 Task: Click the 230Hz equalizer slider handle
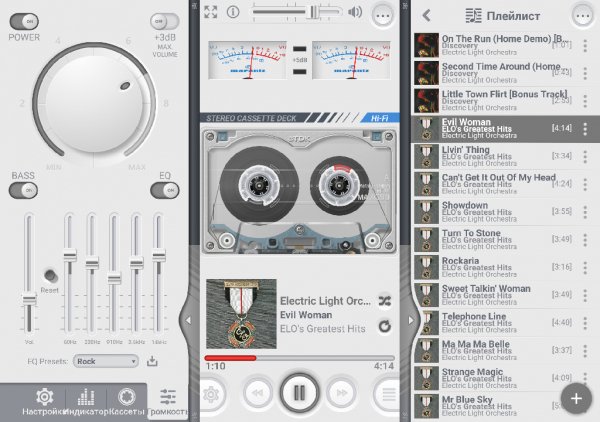click(92, 264)
